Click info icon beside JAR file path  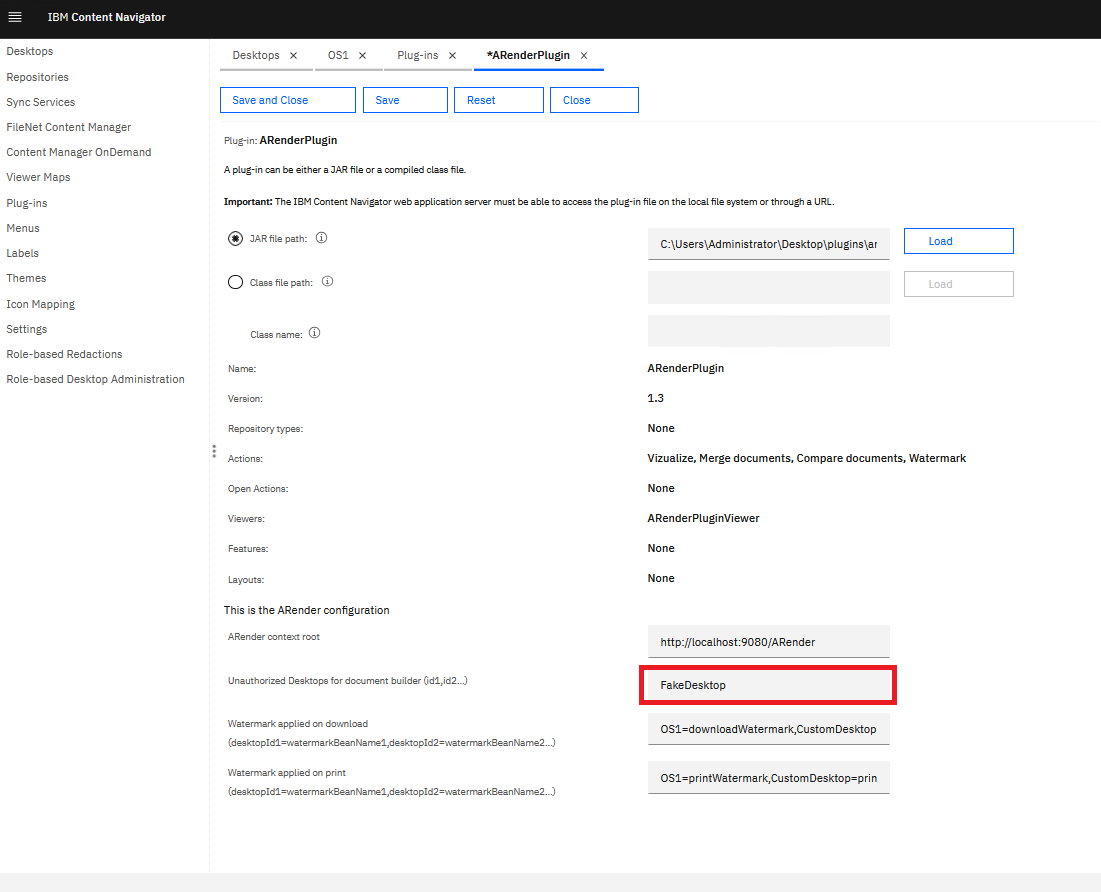click(x=322, y=239)
